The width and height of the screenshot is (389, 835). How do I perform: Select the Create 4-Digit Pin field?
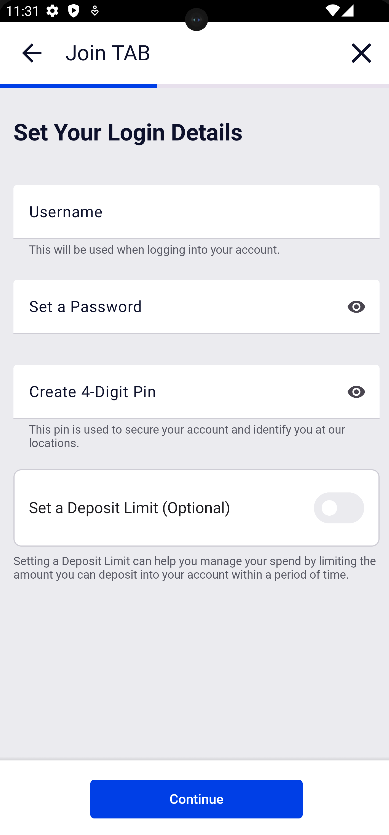click(x=196, y=391)
